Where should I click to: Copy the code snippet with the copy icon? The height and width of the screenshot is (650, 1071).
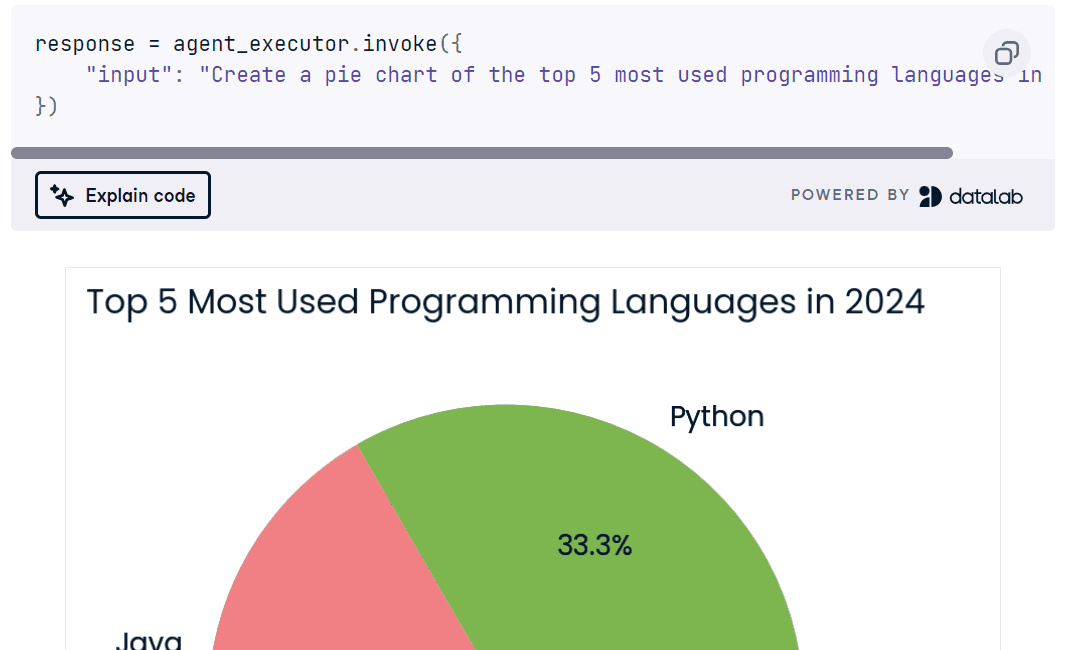click(x=1007, y=53)
